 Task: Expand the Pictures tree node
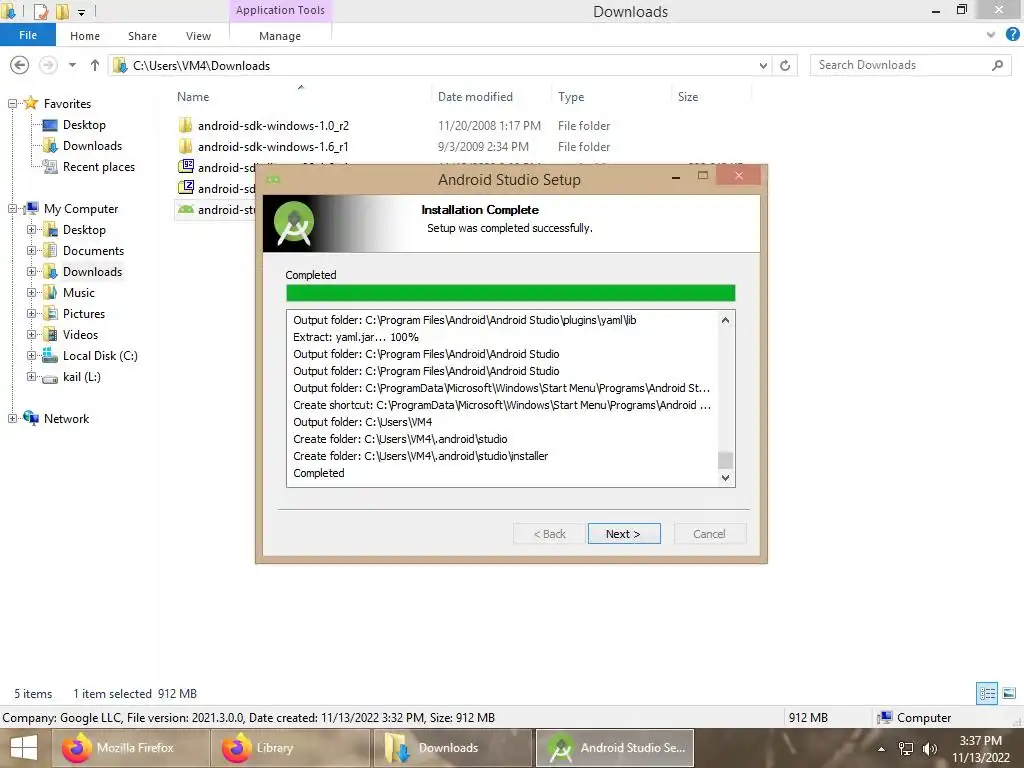(31, 313)
